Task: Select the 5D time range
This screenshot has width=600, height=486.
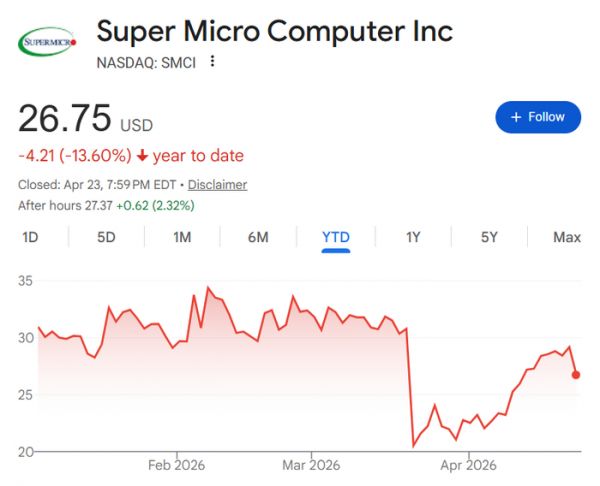Action: pos(106,237)
